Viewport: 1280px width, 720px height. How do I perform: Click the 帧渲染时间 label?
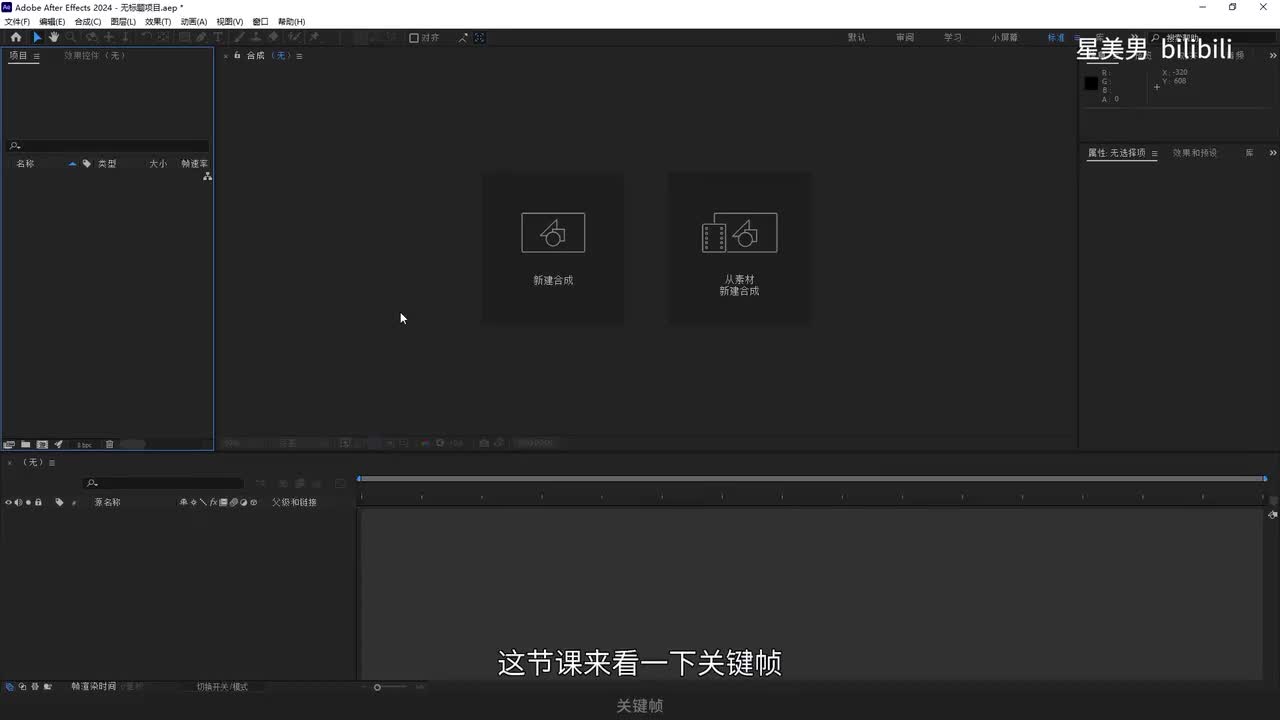[x=94, y=687]
